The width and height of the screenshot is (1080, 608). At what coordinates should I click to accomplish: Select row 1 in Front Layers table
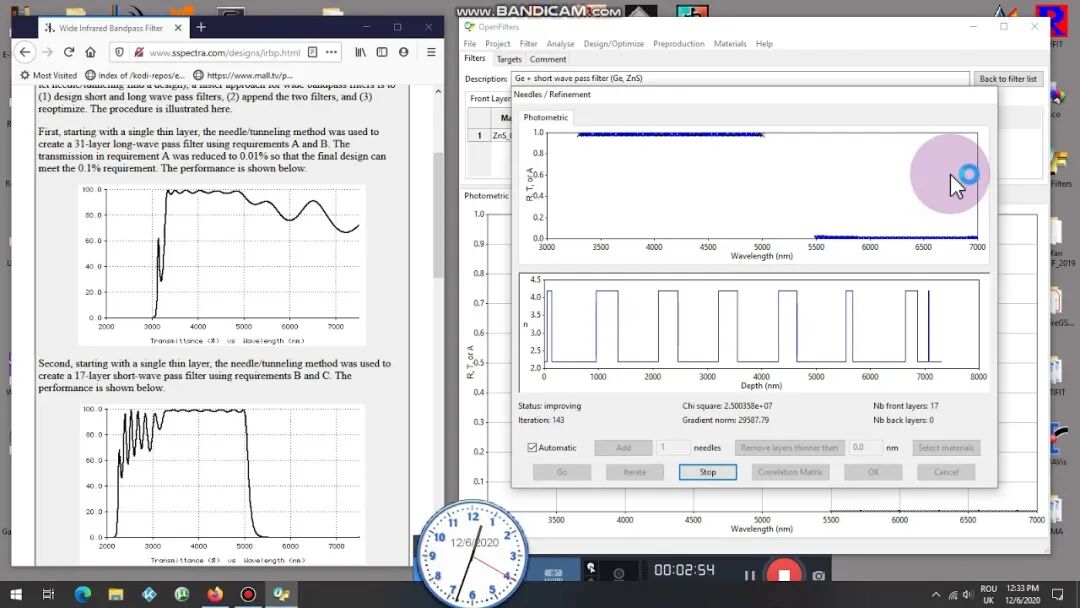tap(479, 136)
